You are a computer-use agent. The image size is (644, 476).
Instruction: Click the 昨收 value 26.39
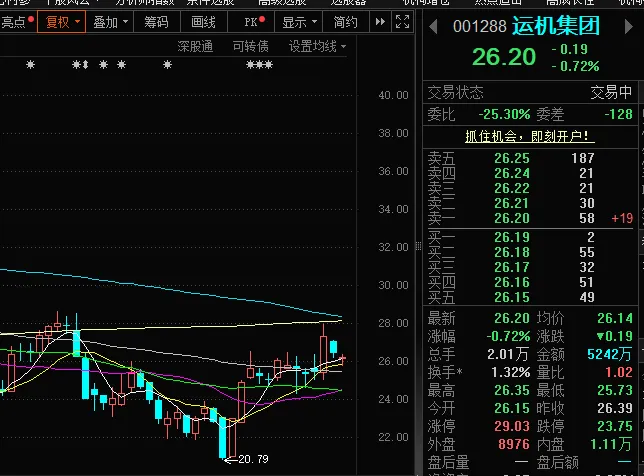tap(614, 408)
